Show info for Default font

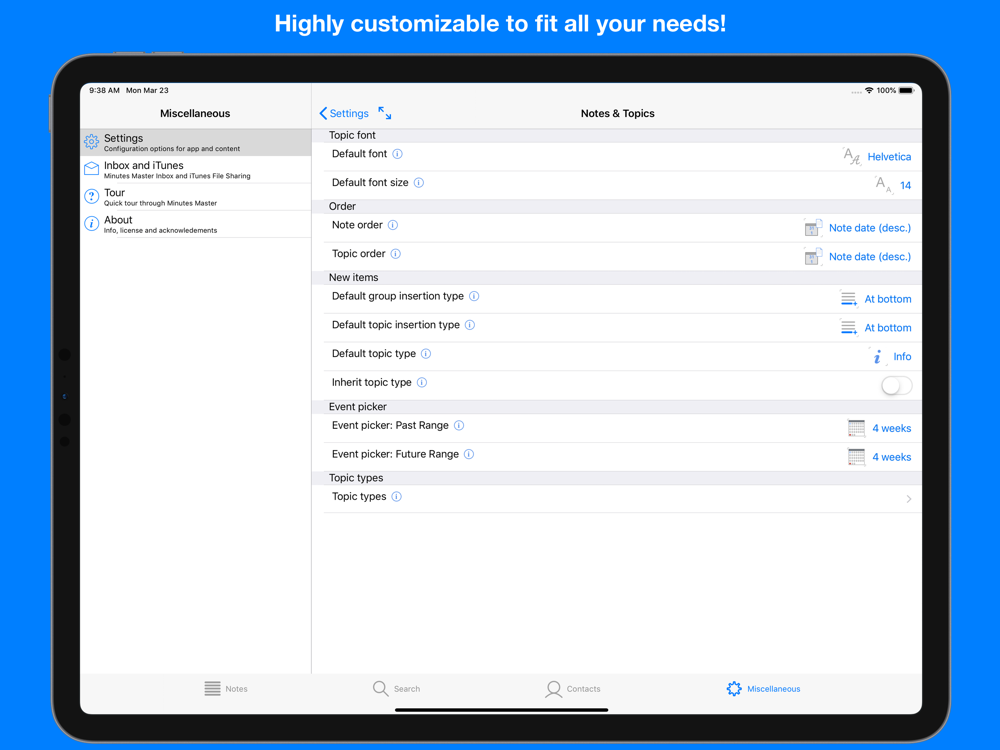click(397, 154)
